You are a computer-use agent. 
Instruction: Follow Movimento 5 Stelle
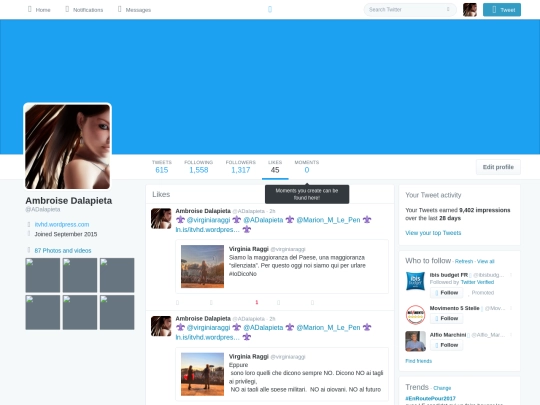(x=446, y=319)
